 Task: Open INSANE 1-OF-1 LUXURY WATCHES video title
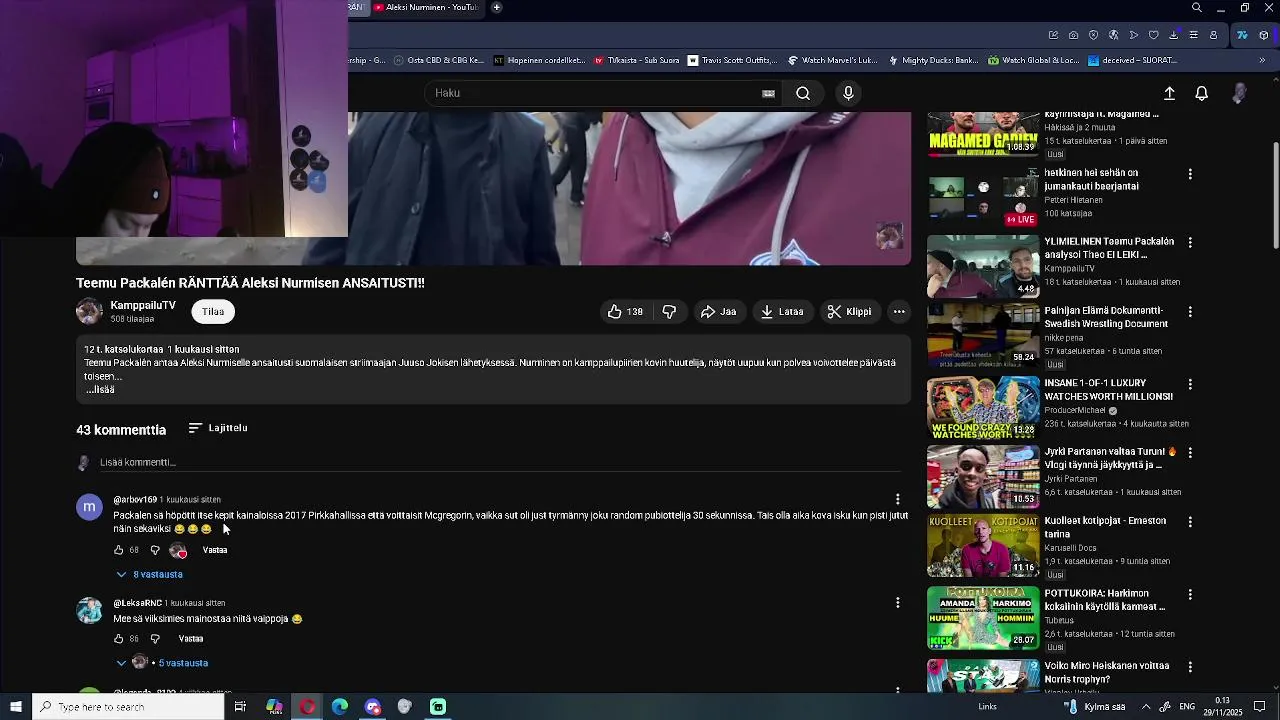pyautogui.click(x=1109, y=390)
